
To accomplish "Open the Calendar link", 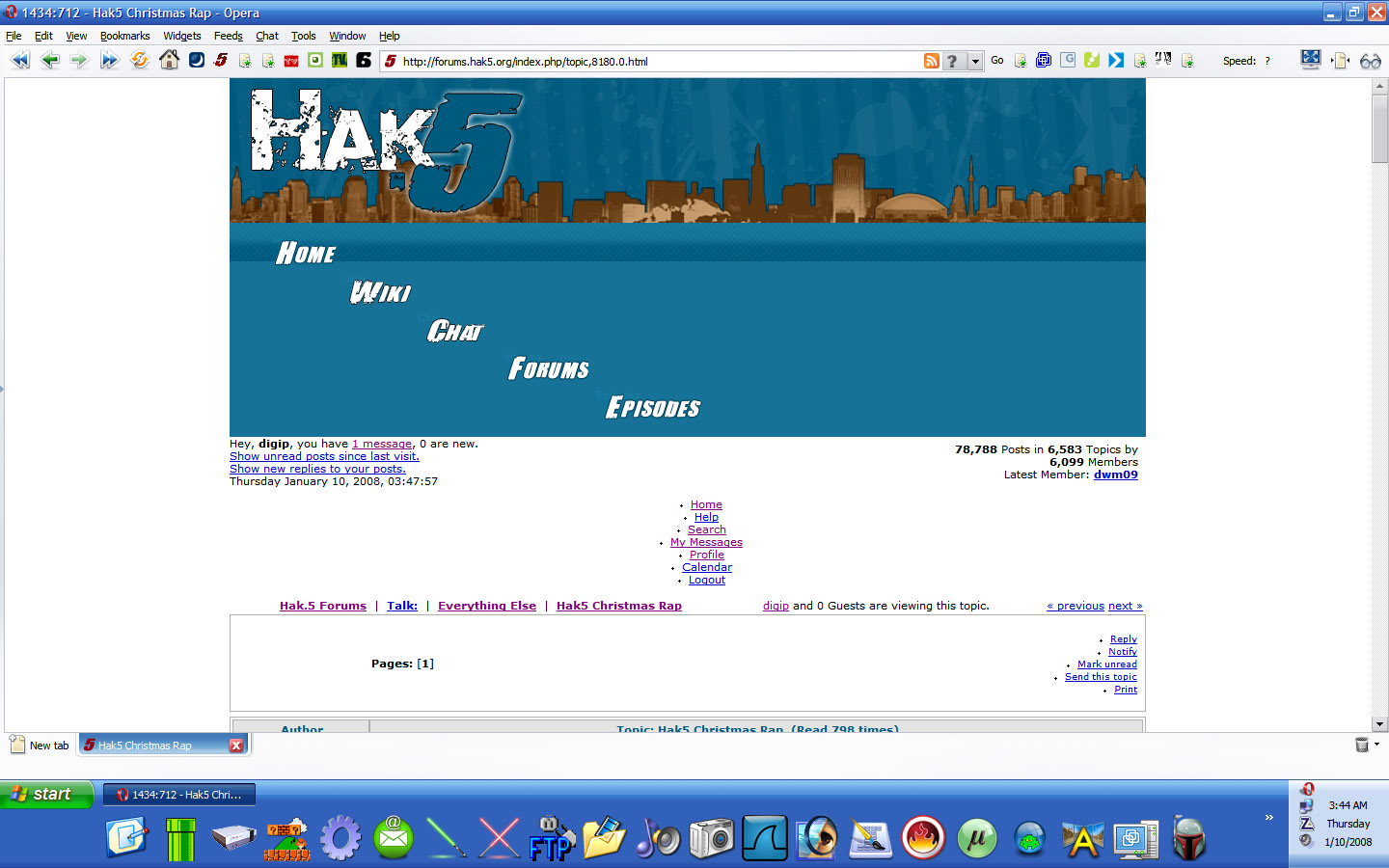I will (707, 567).
